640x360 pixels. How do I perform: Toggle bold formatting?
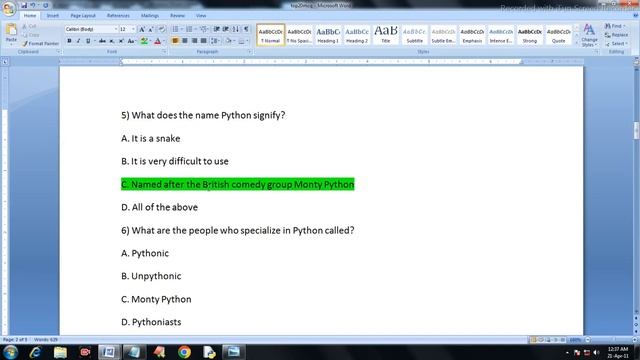69,41
